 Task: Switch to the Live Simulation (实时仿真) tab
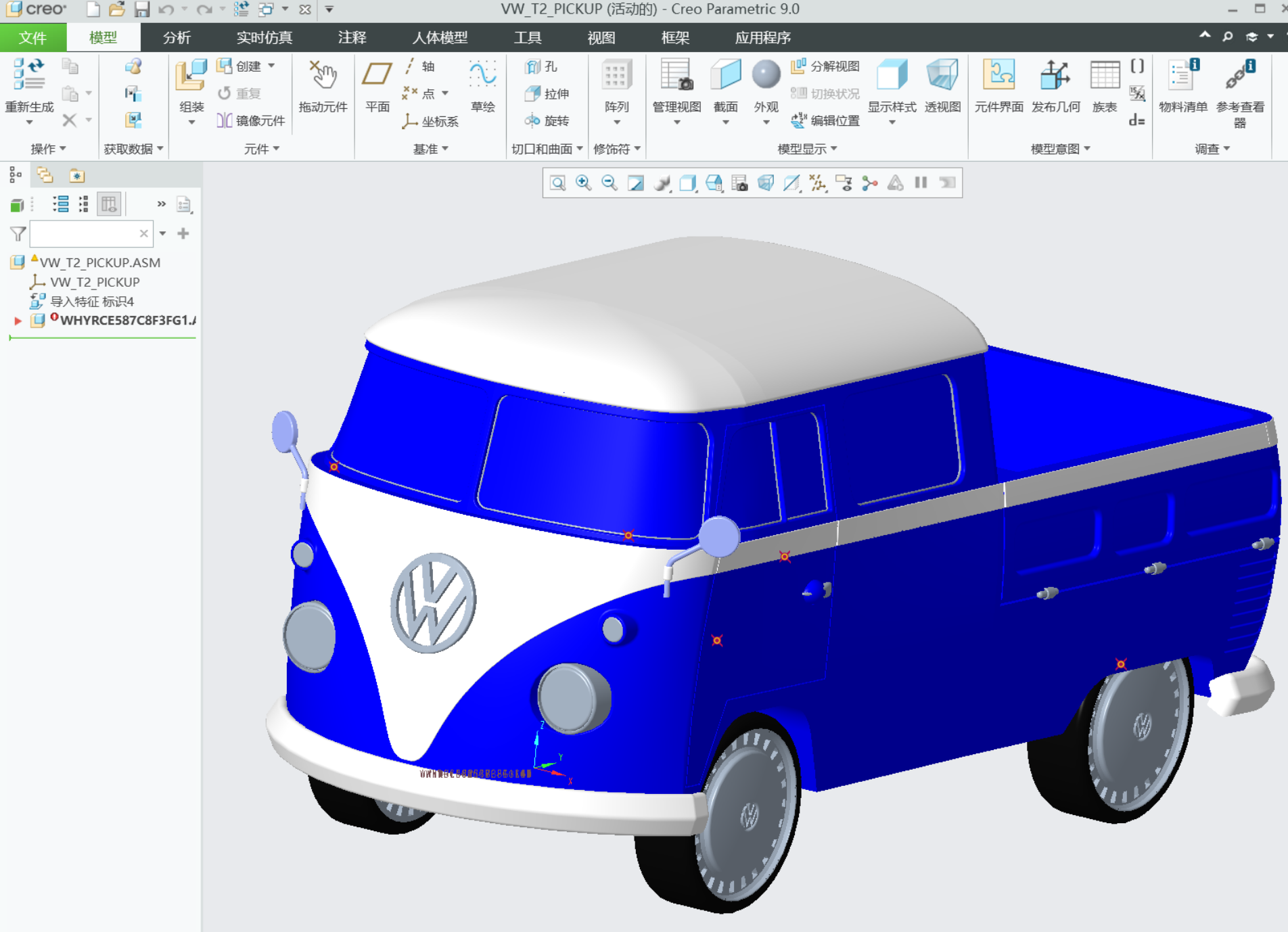click(x=264, y=38)
